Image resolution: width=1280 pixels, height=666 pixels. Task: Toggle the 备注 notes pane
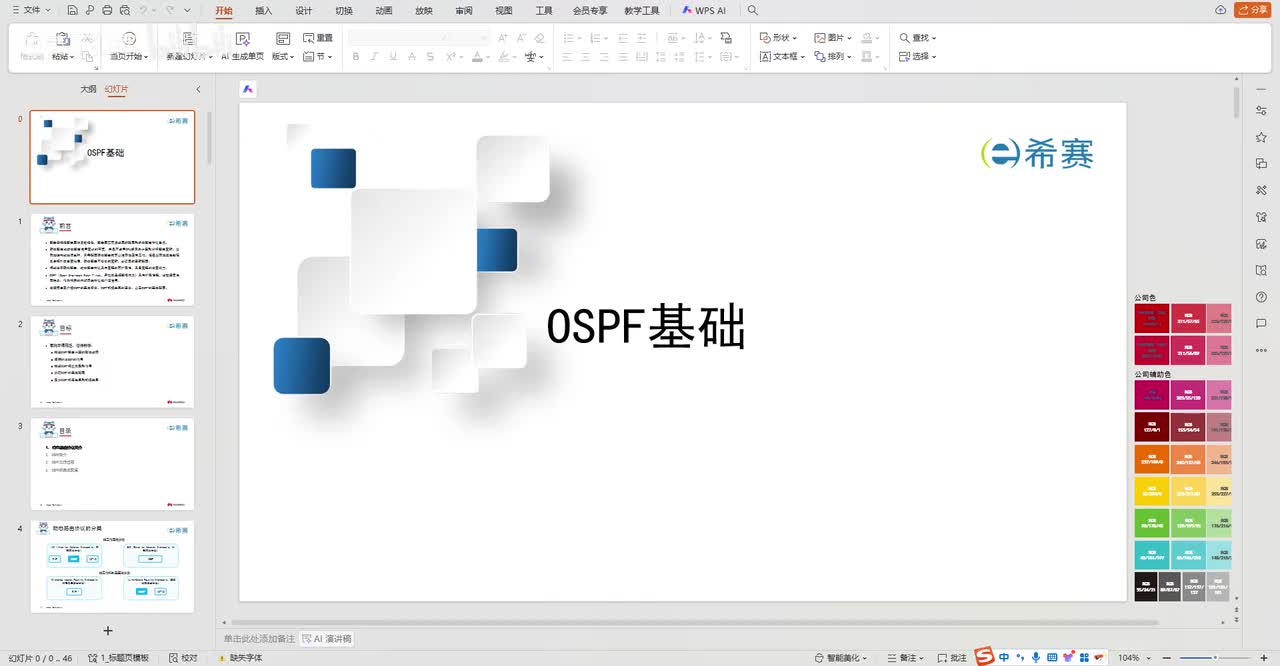pyautogui.click(x=906, y=658)
